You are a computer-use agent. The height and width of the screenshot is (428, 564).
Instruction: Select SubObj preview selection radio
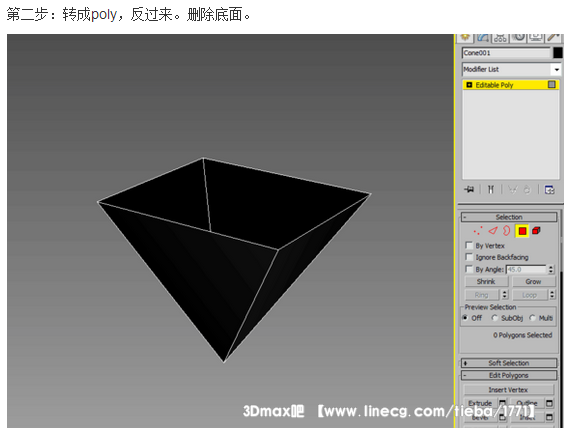[495, 318]
